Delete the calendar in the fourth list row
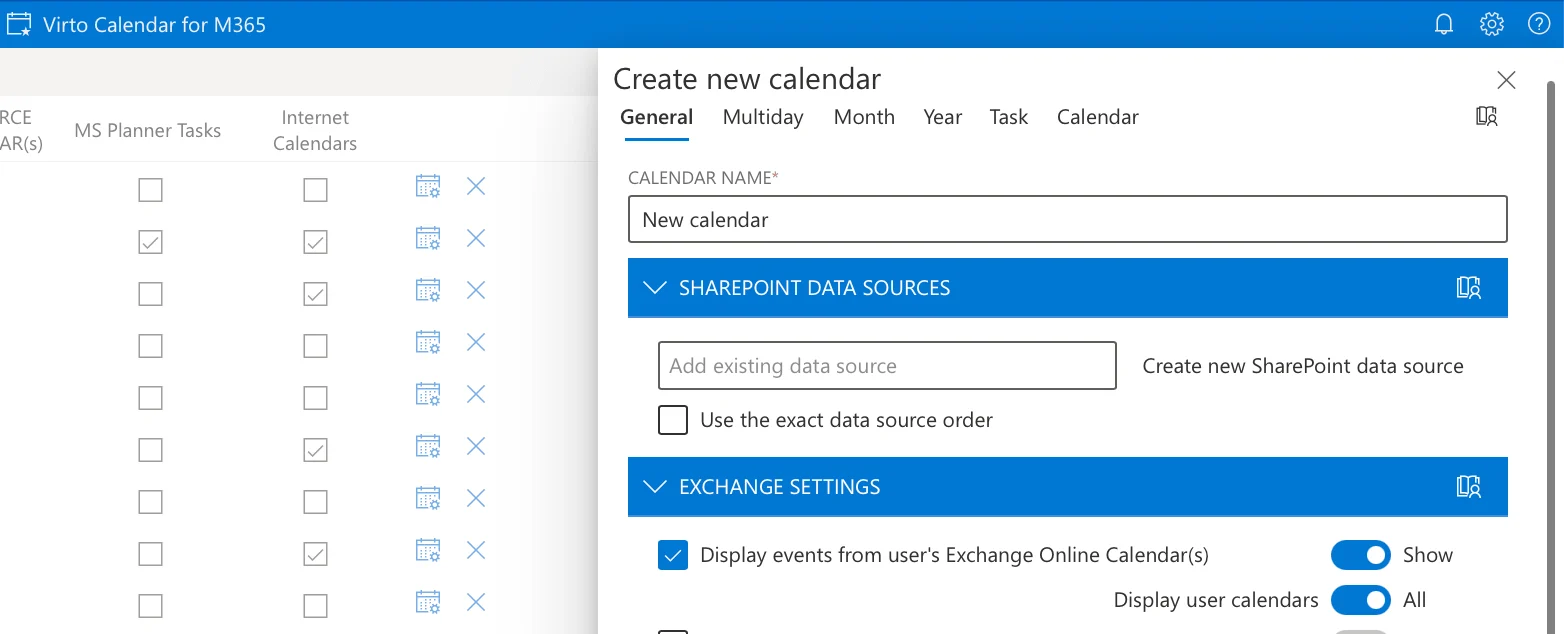Screen dimensions: 1564x634 (476, 342)
